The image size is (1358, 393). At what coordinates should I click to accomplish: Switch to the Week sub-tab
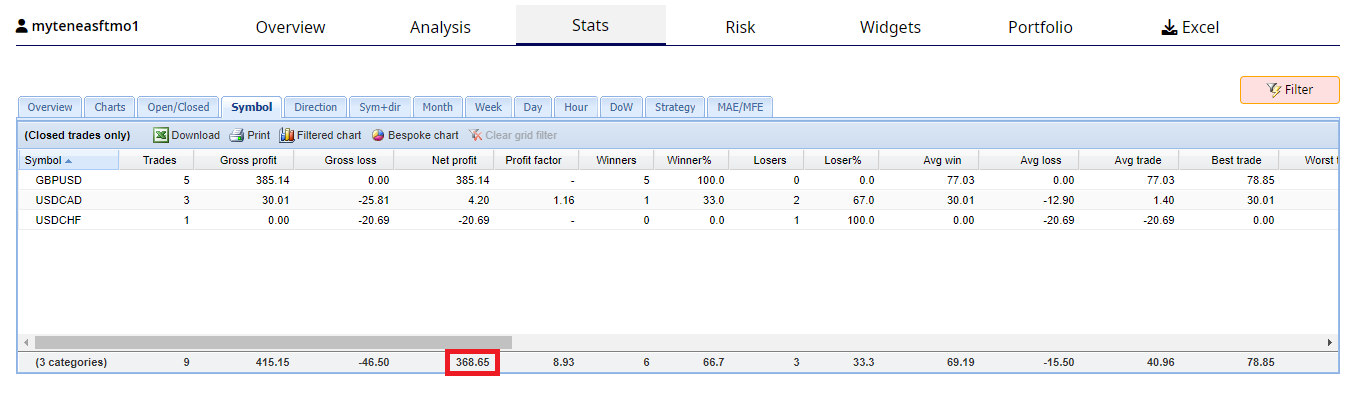(488, 107)
